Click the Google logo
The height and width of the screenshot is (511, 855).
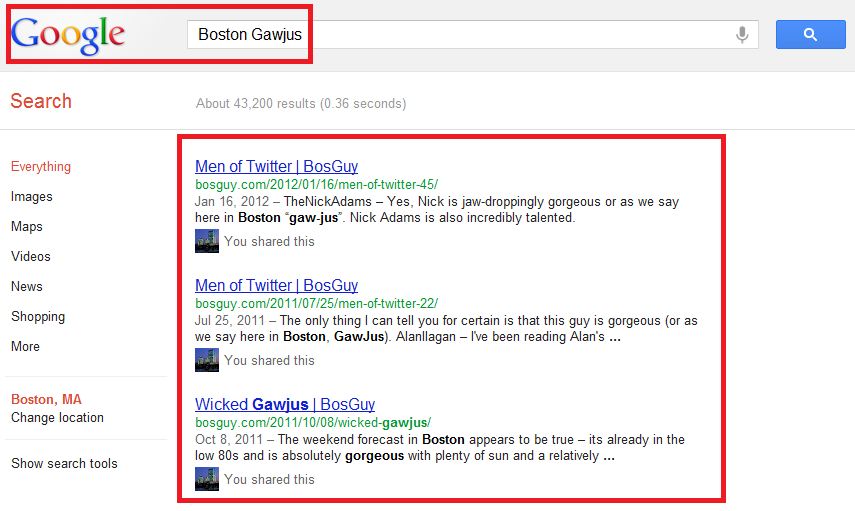[68, 34]
